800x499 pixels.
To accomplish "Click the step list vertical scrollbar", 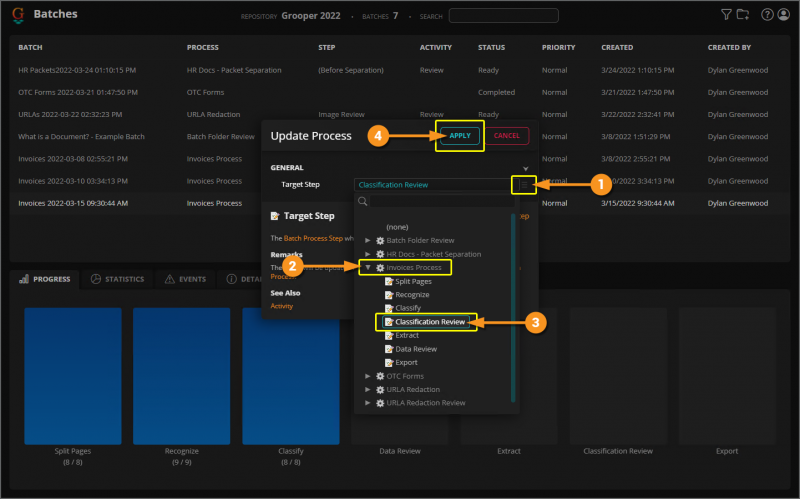I will coord(513,308).
